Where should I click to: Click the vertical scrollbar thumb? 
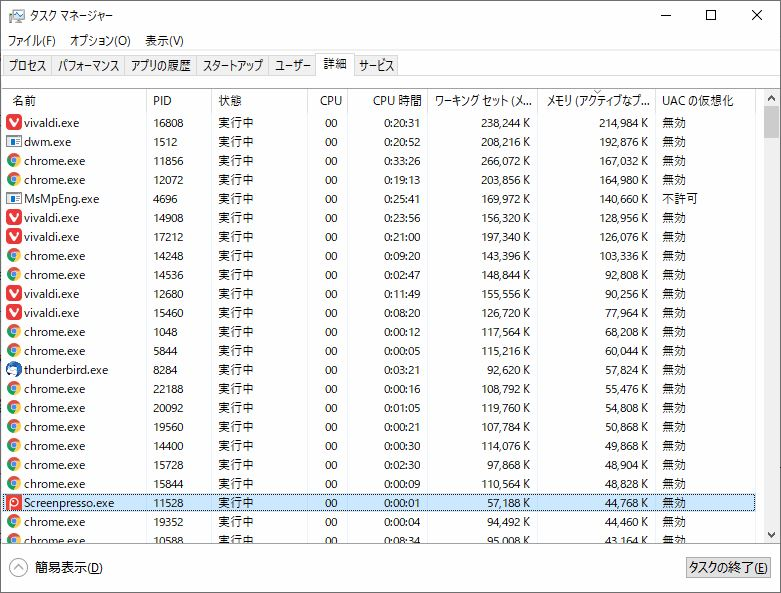tap(772, 122)
